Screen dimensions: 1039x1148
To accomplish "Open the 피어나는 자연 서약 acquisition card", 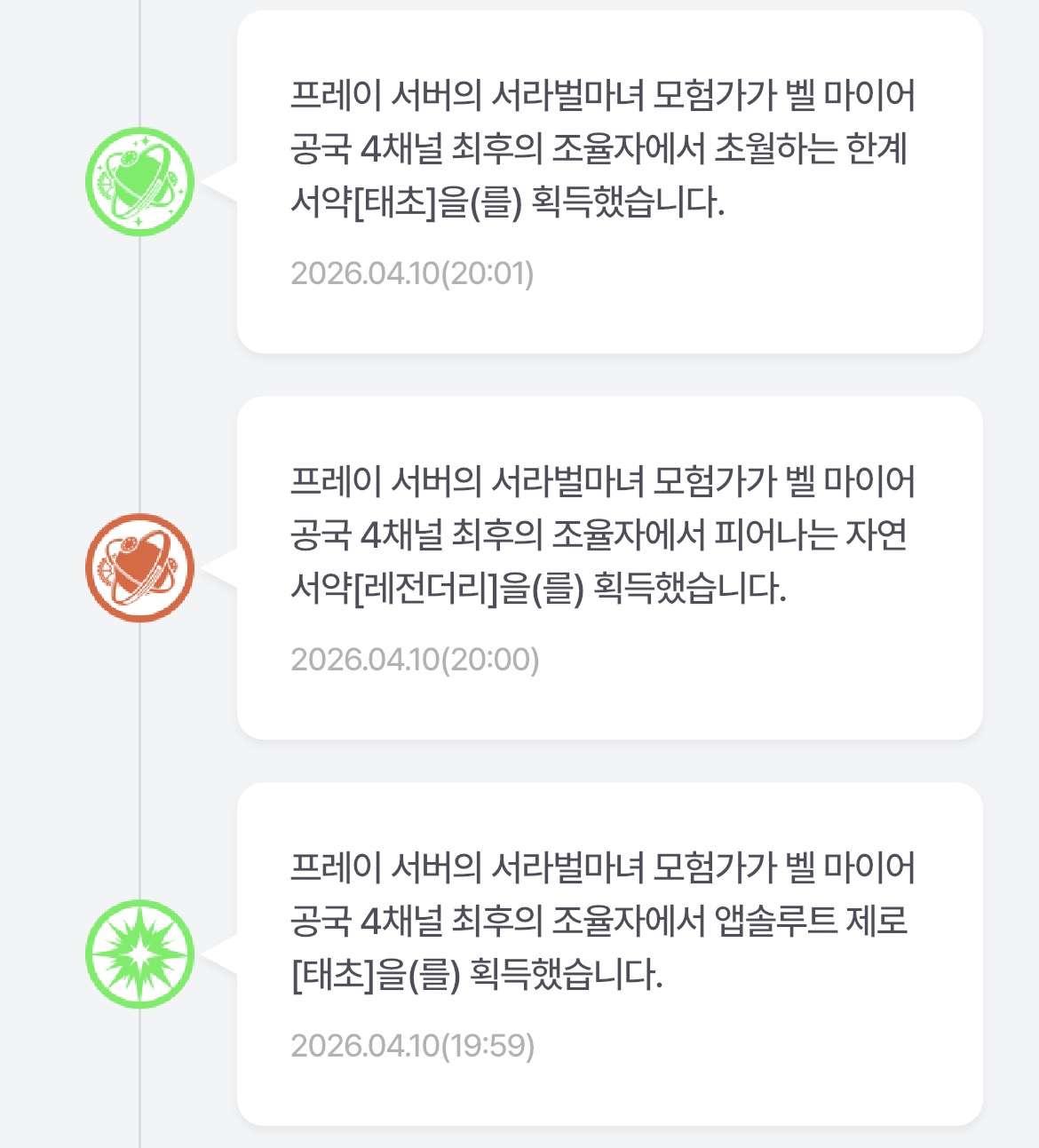I will 609,567.
